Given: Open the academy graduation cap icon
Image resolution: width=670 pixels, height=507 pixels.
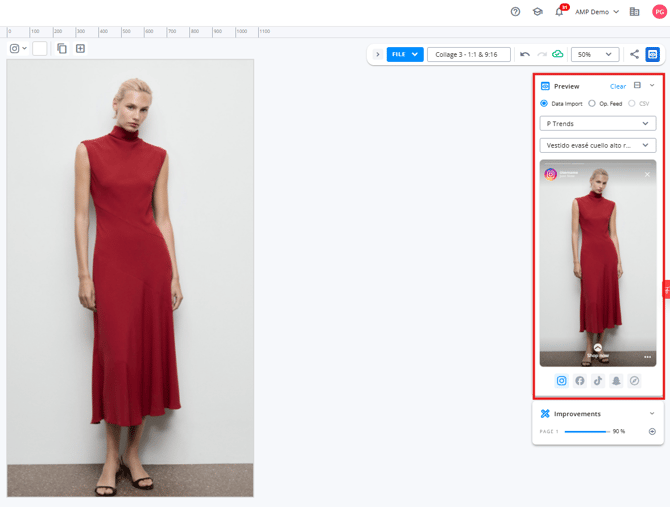Looking at the screenshot, I should point(537,12).
